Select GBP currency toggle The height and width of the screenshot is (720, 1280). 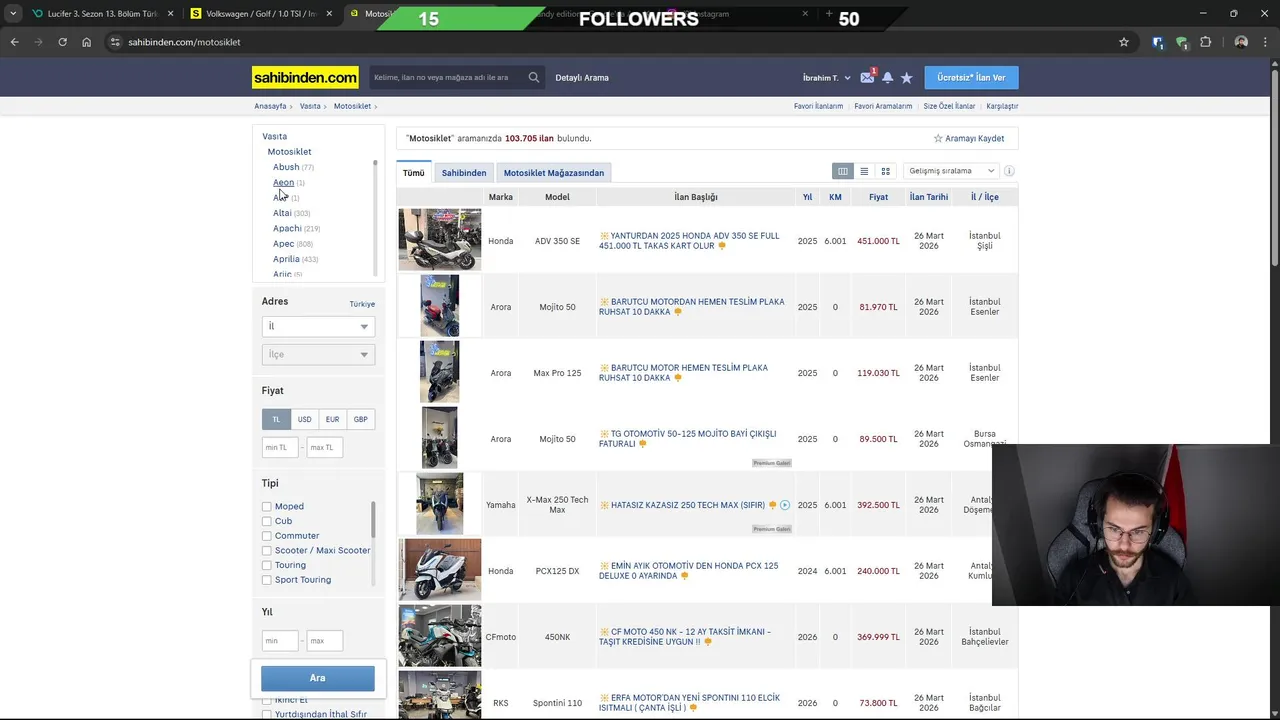(360, 419)
